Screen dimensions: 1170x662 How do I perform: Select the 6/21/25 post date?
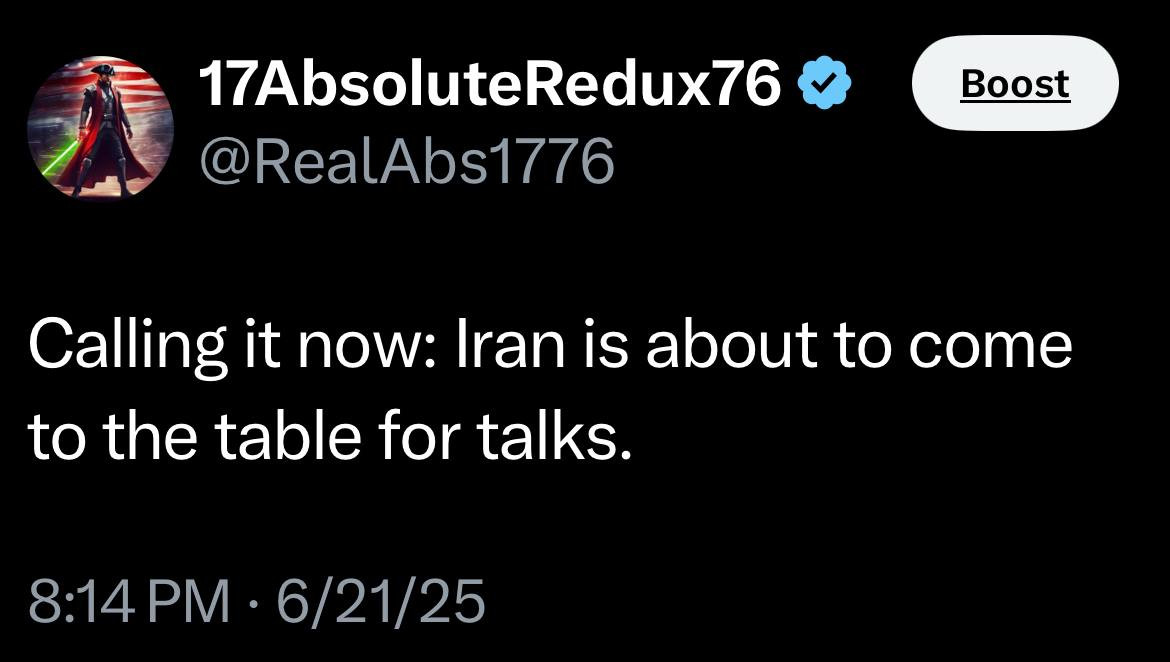(381, 603)
